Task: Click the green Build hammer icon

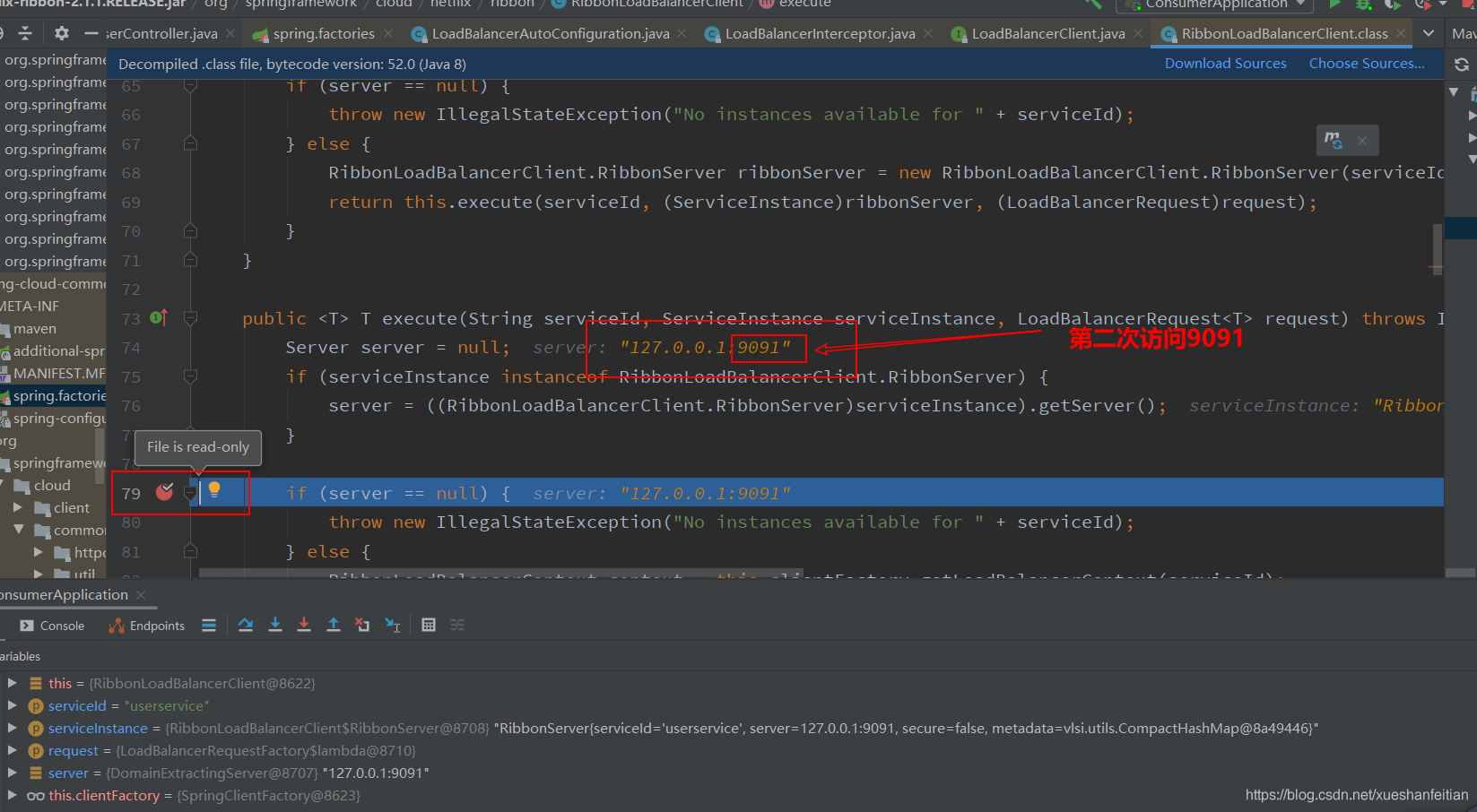Action: (1093, 4)
